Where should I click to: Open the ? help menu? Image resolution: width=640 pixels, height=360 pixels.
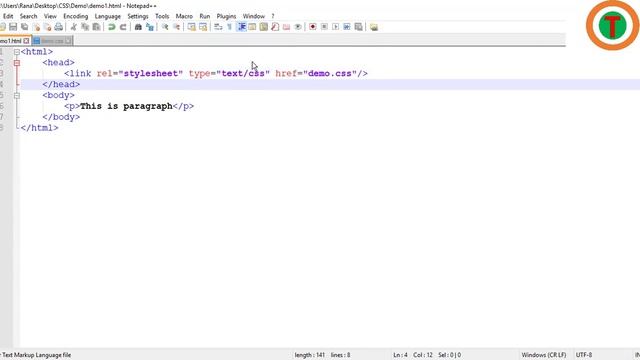click(x=273, y=16)
